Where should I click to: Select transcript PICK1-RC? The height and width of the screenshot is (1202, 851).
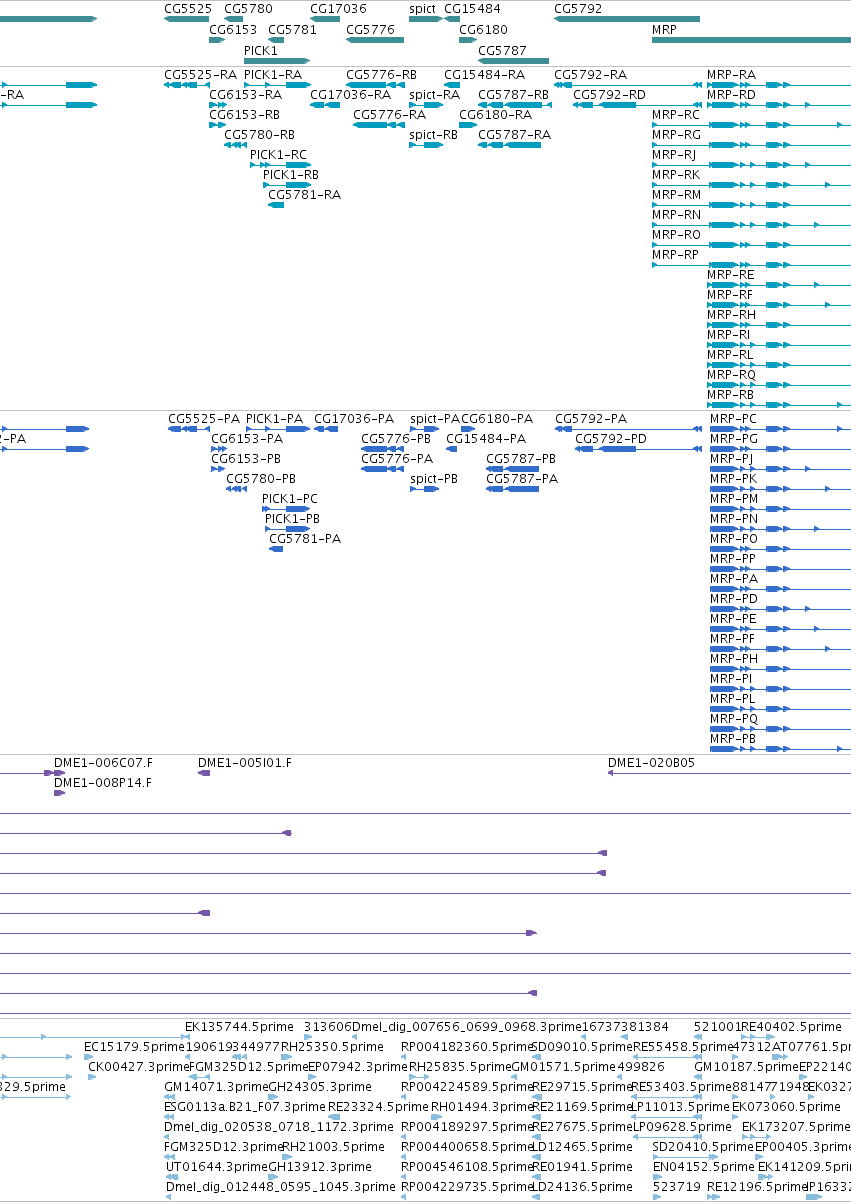pos(279,155)
